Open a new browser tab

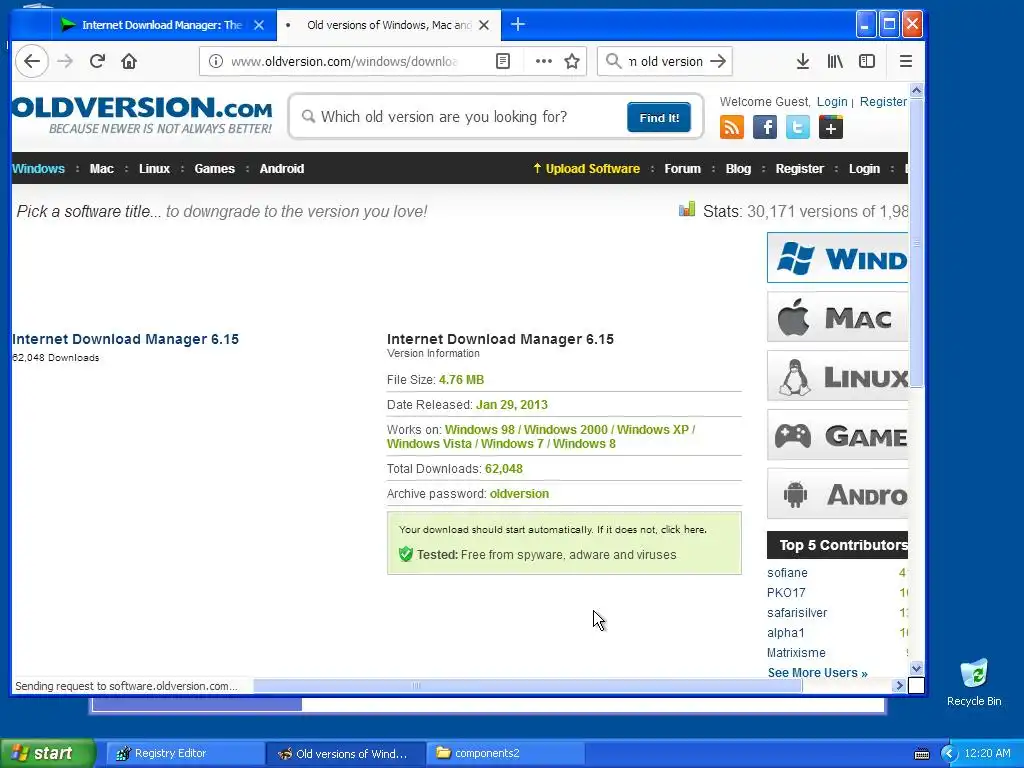pyautogui.click(x=518, y=25)
